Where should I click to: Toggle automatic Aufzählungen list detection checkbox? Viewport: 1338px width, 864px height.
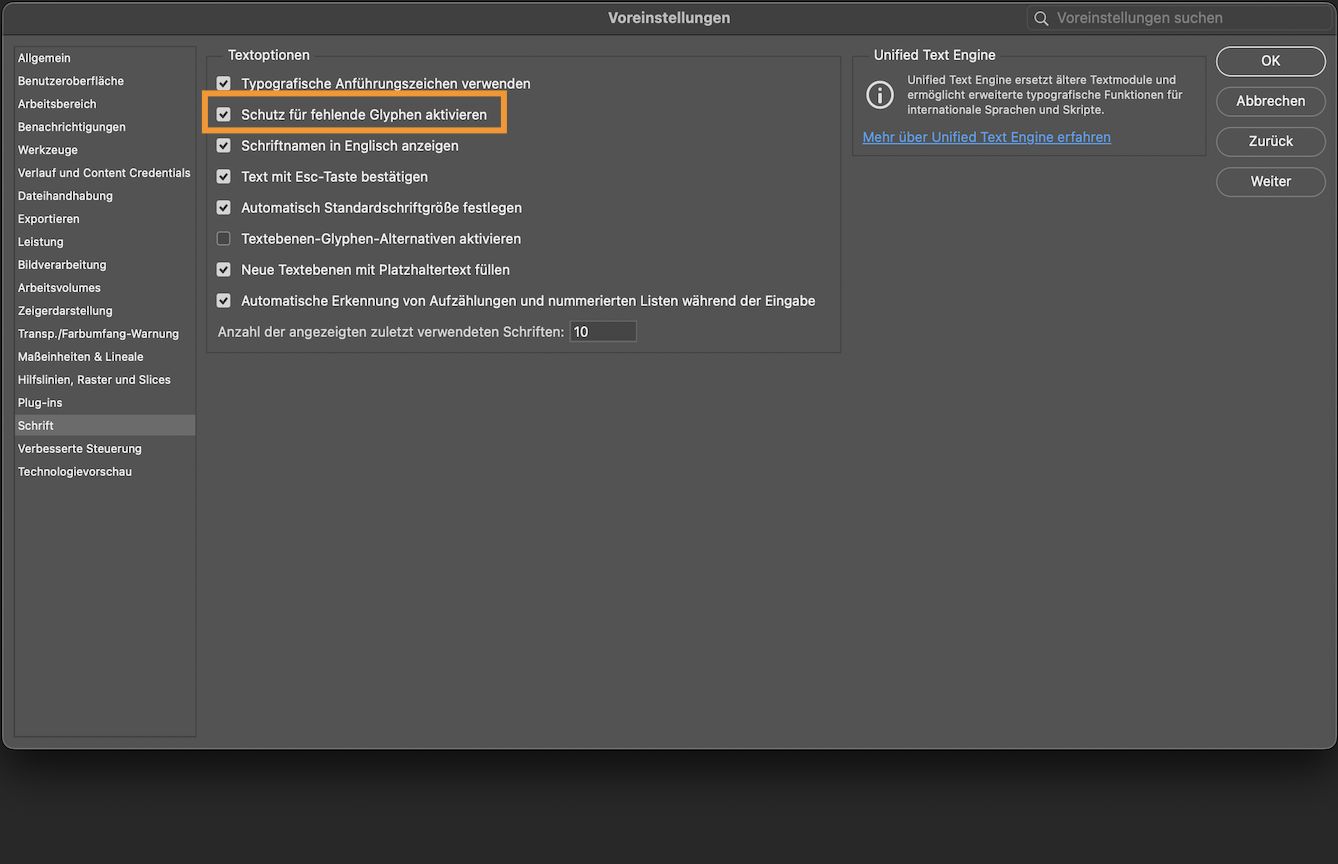(x=224, y=301)
